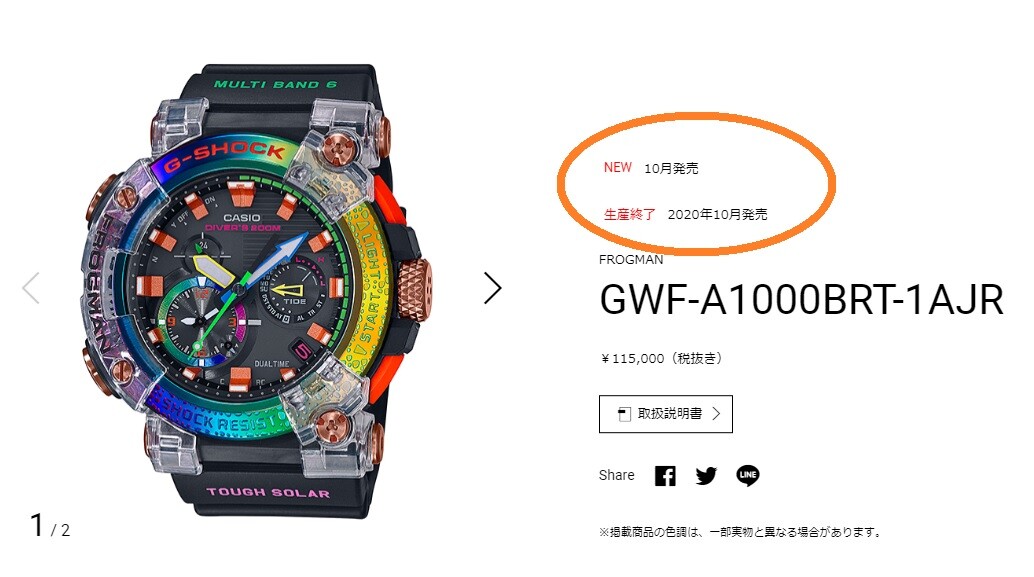
Task: Click the 生産終了 status label
Action: click(630, 214)
